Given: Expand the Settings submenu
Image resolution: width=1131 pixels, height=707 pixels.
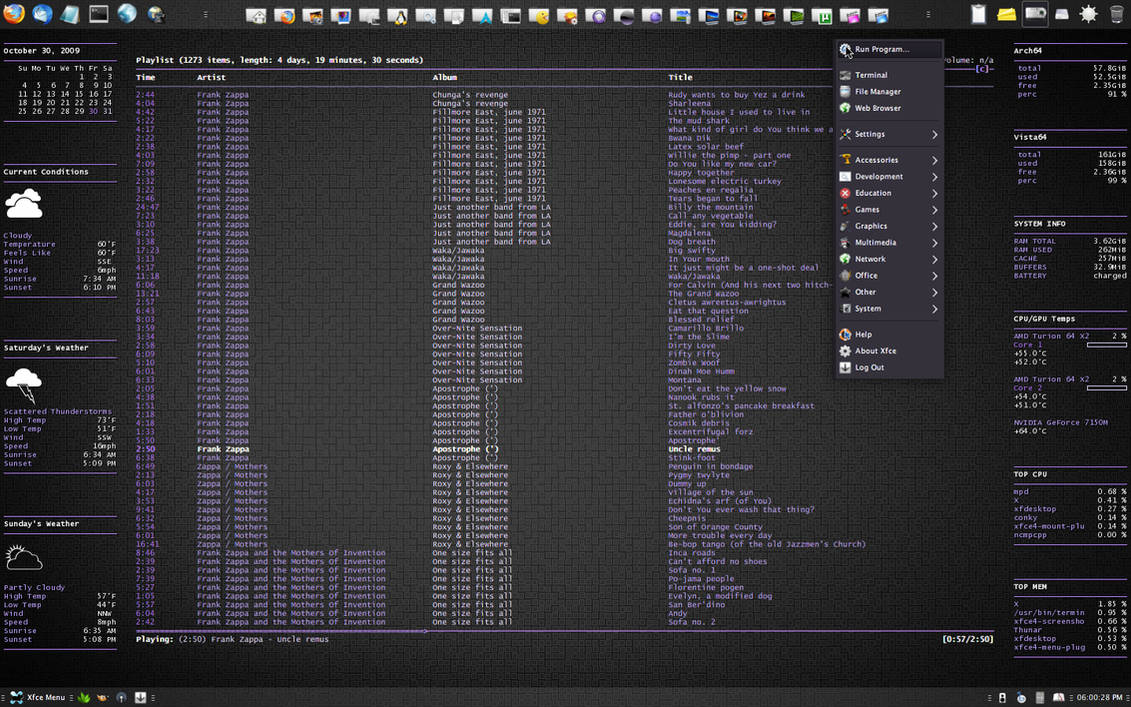Looking at the screenshot, I should 888,134.
